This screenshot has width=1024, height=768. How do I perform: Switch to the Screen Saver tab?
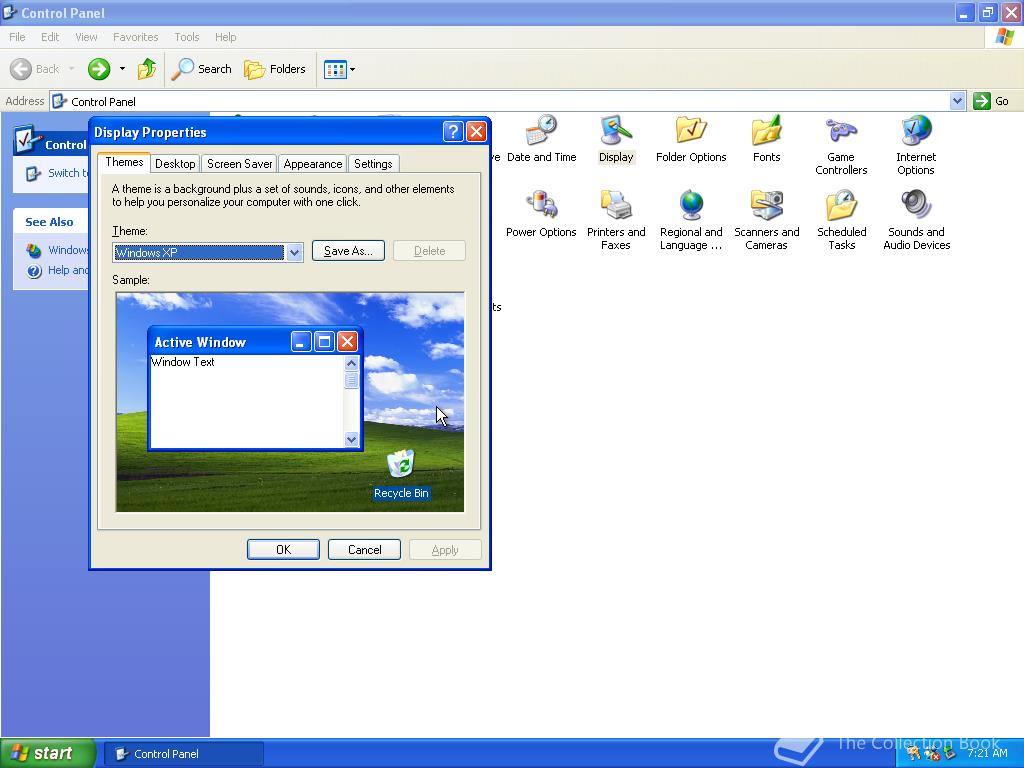(x=239, y=164)
